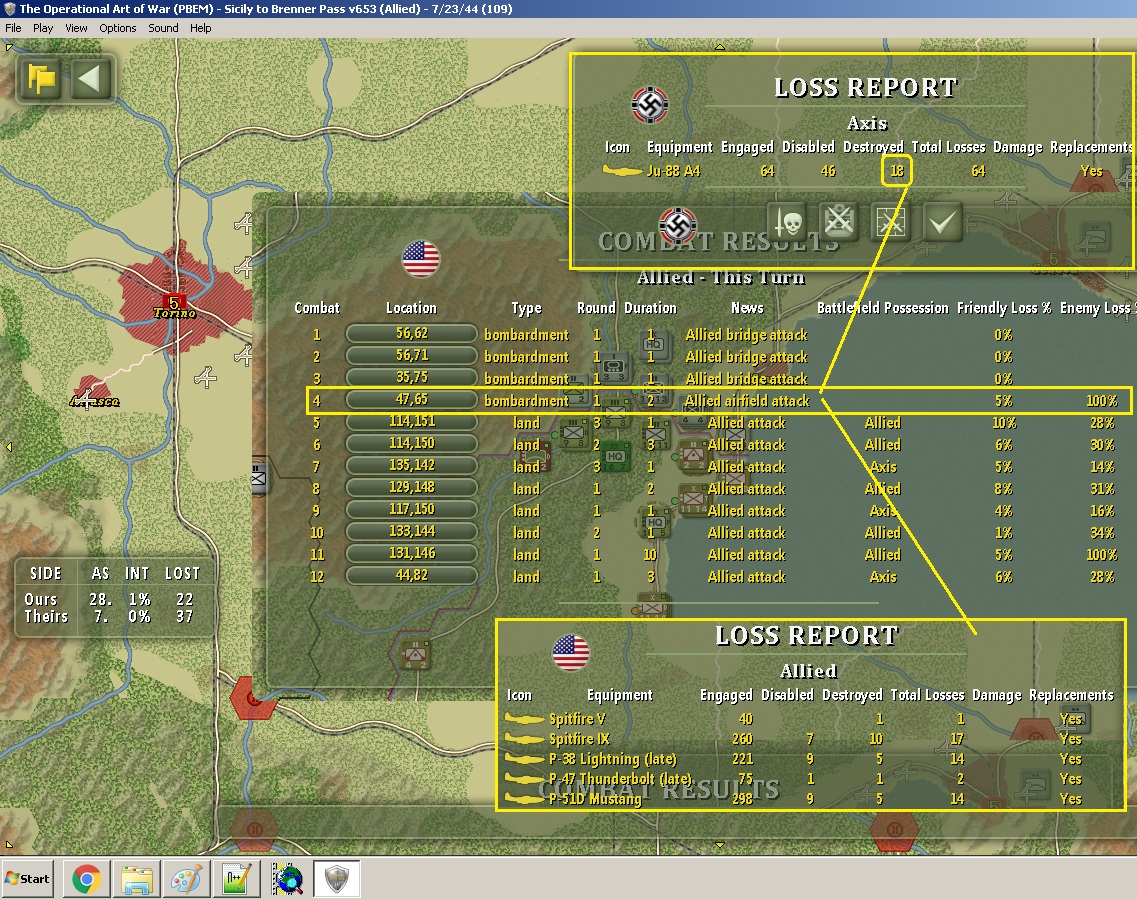Click the 'Ju-88 A4' equipment name
The image size is (1137, 900).
(x=673, y=171)
